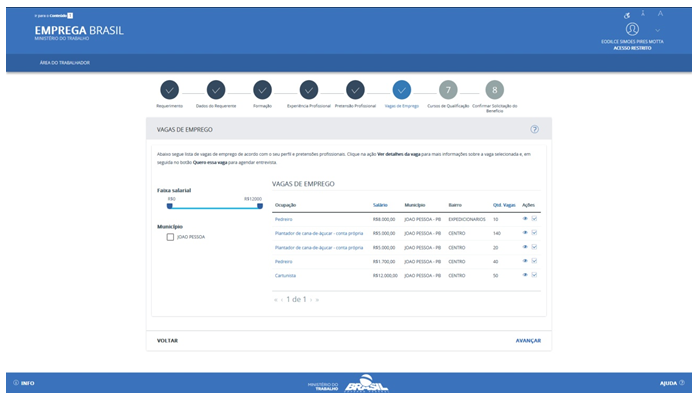View details of the Cartunista job with eye icon
The width and height of the screenshot is (699, 407).
click(x=525, y=274)
